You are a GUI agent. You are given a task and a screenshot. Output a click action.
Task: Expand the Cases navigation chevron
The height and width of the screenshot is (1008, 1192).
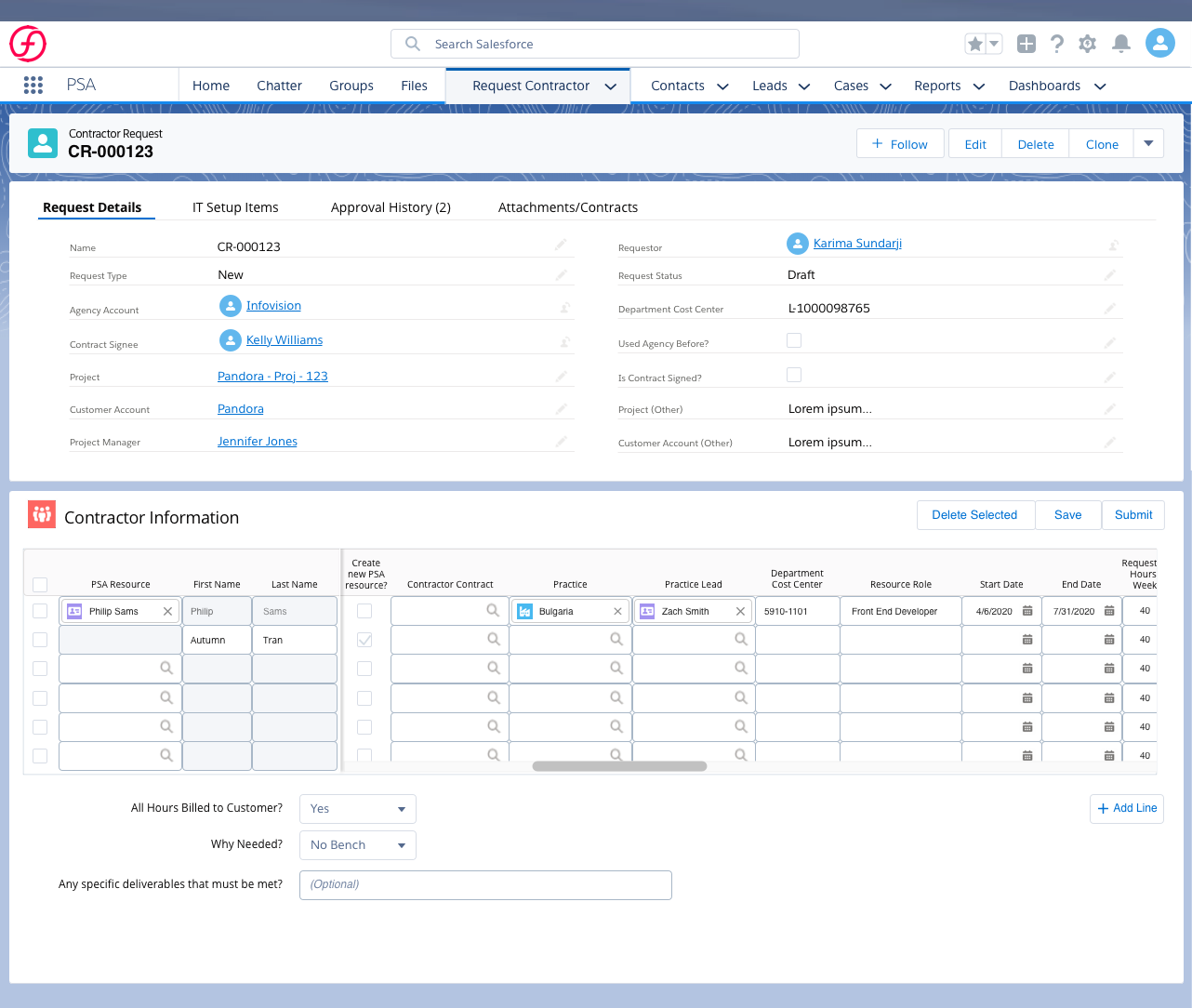(886, 86)
